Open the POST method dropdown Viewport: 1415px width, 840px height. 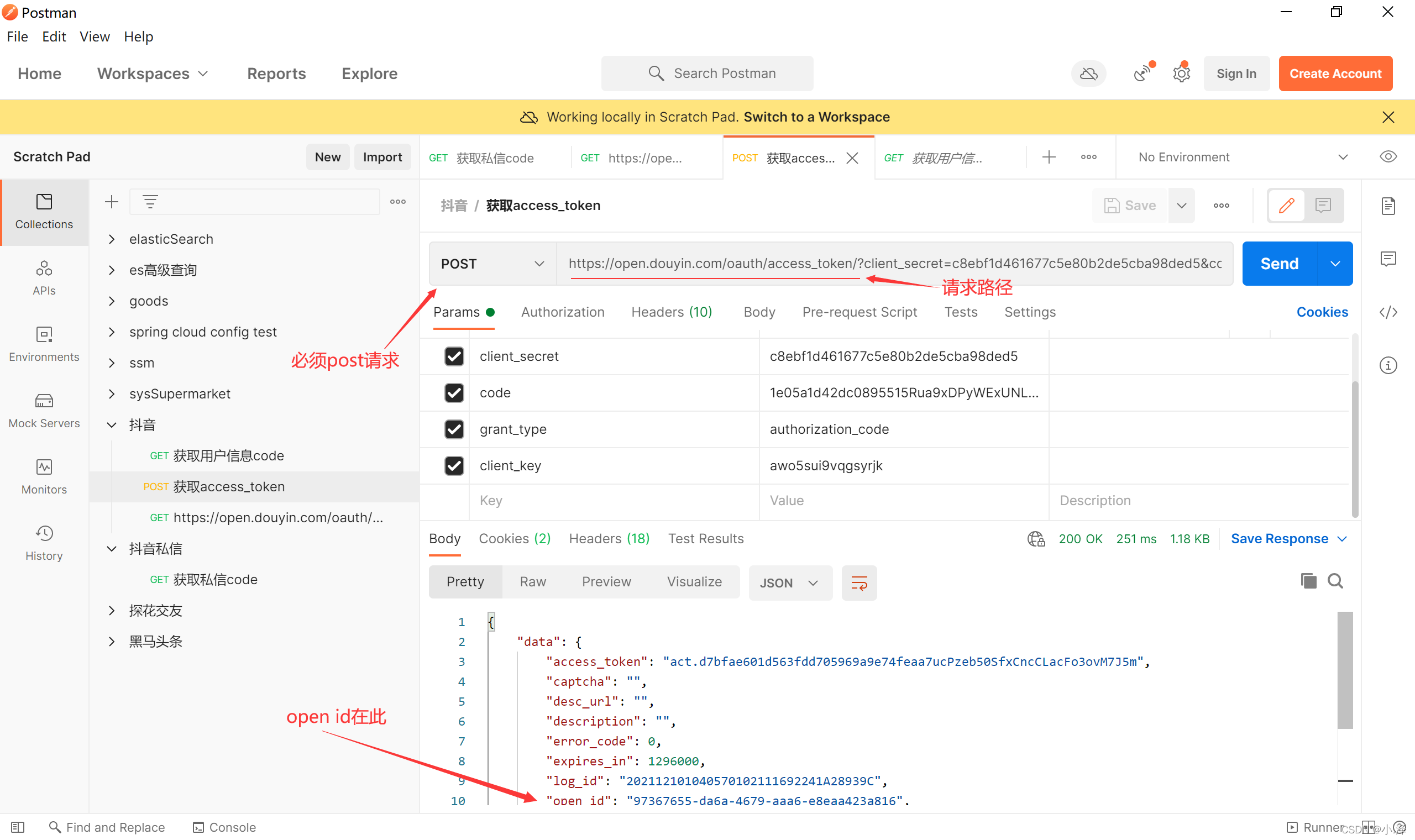[492, 264]
